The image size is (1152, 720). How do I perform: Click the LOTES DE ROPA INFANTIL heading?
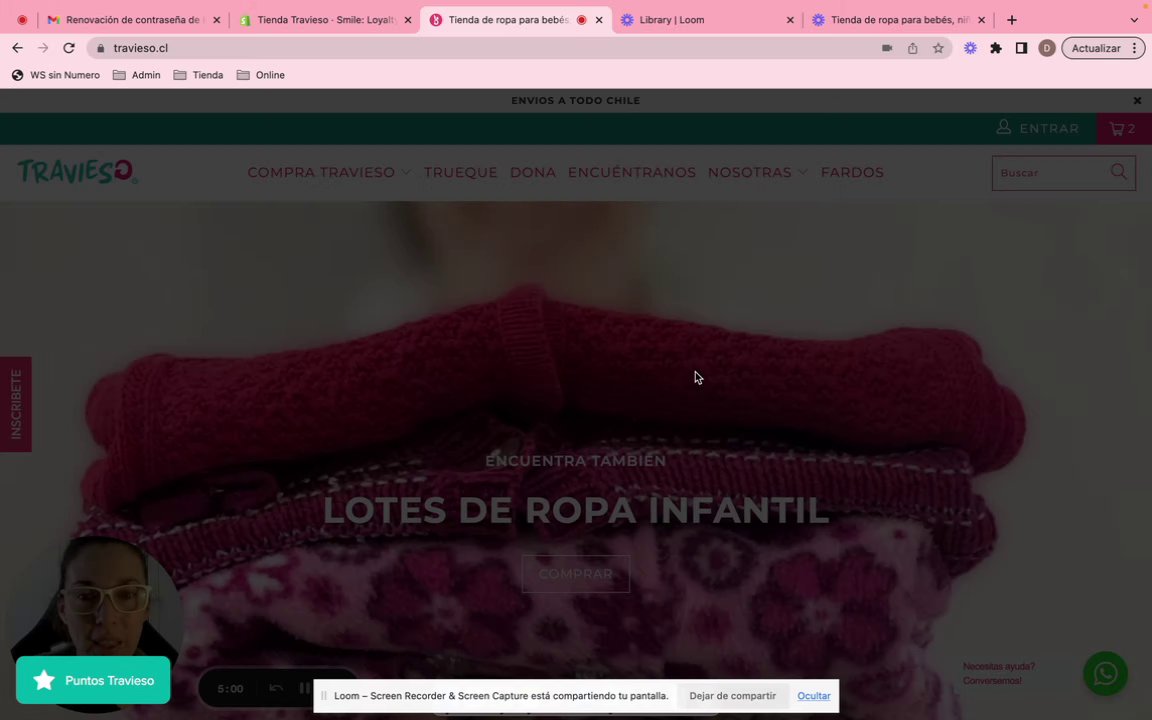[x=576, y=511]
